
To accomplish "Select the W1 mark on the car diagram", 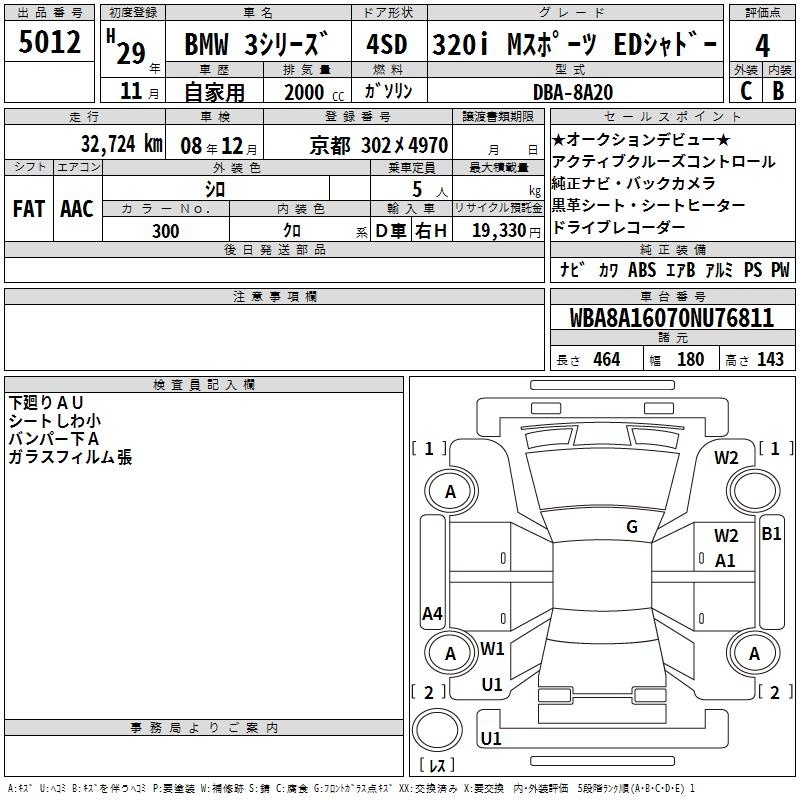I will 492,649.
